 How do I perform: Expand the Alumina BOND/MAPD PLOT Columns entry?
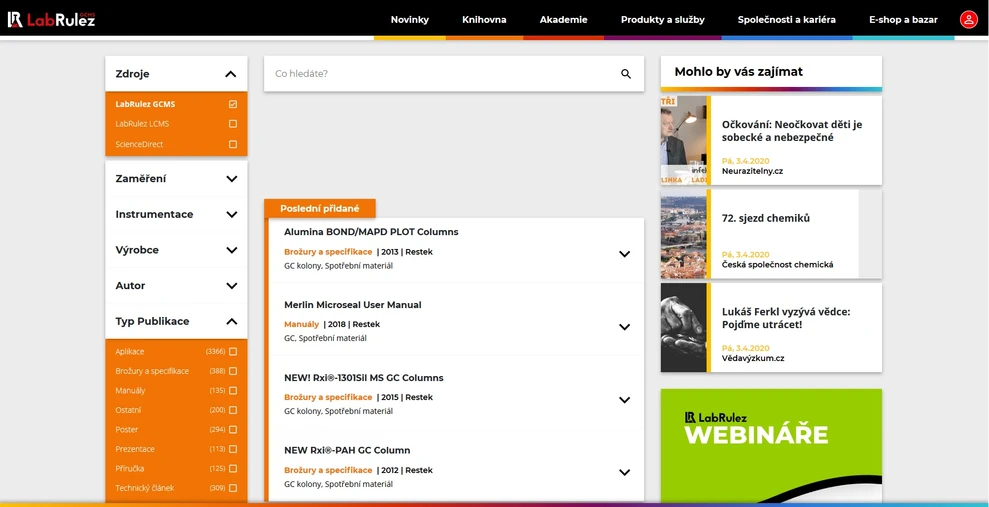coord(624,254)
